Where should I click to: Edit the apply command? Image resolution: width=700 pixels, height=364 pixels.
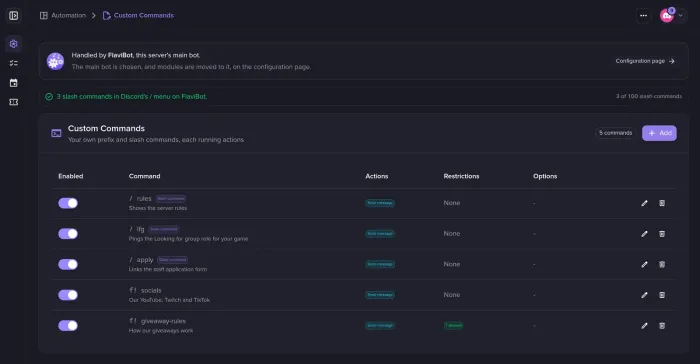coord(644,264)
